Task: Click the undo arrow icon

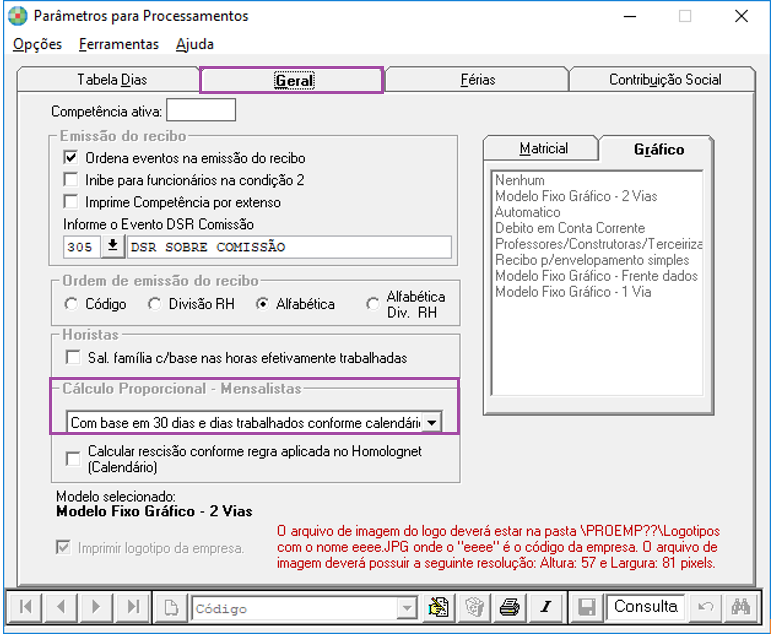Action: coord(705,607)
